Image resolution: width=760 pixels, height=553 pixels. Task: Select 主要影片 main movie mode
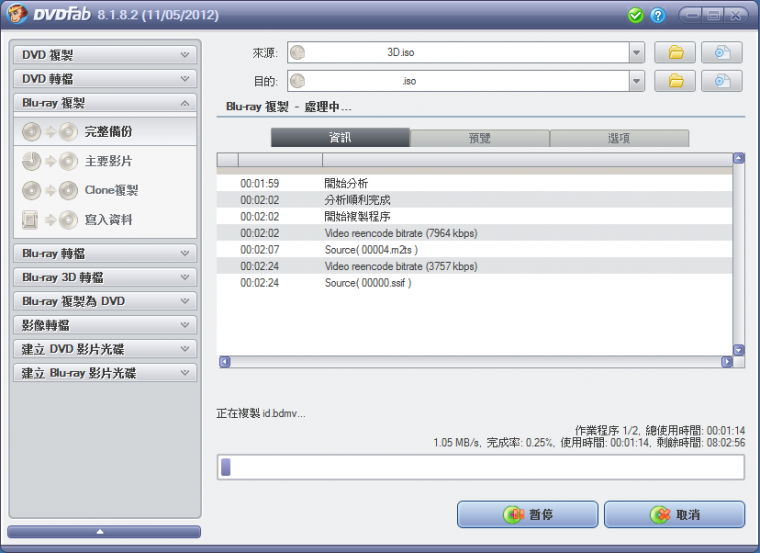point(105,161)
